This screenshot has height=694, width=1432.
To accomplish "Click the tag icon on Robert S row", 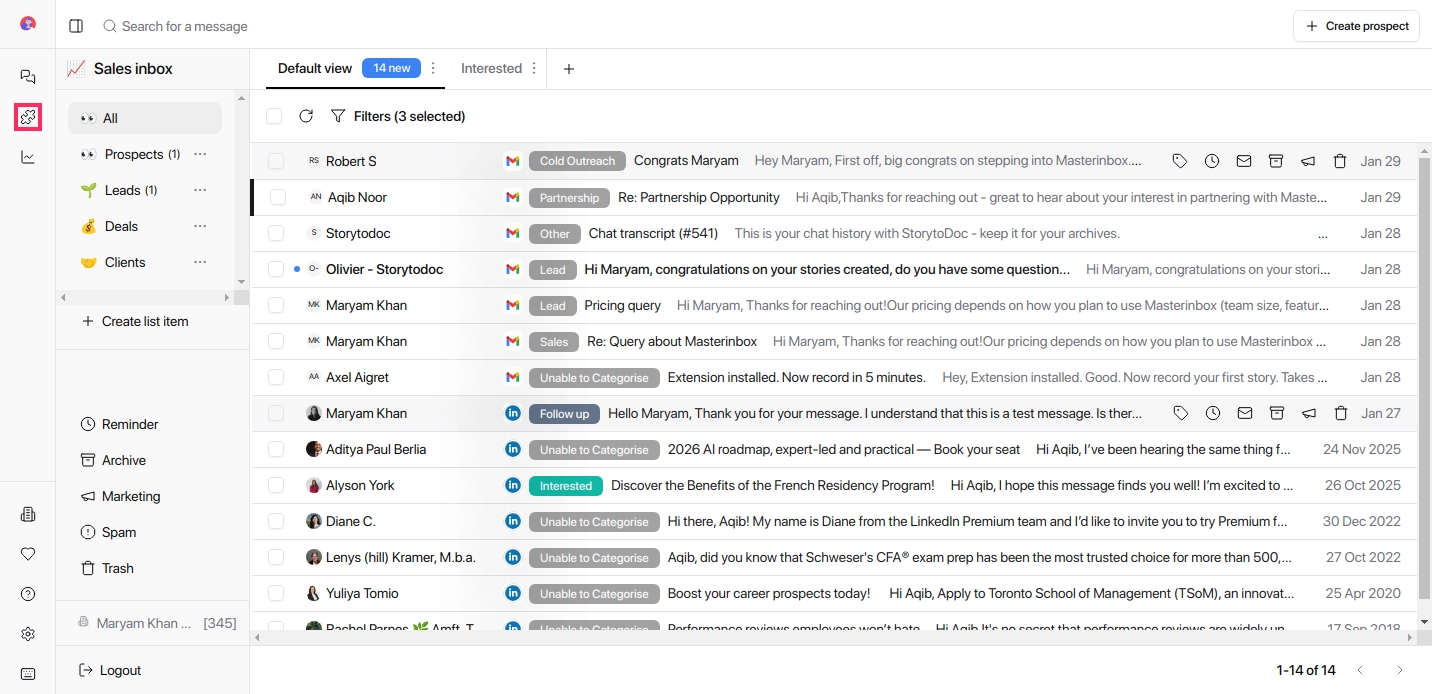I will 1180,161.
